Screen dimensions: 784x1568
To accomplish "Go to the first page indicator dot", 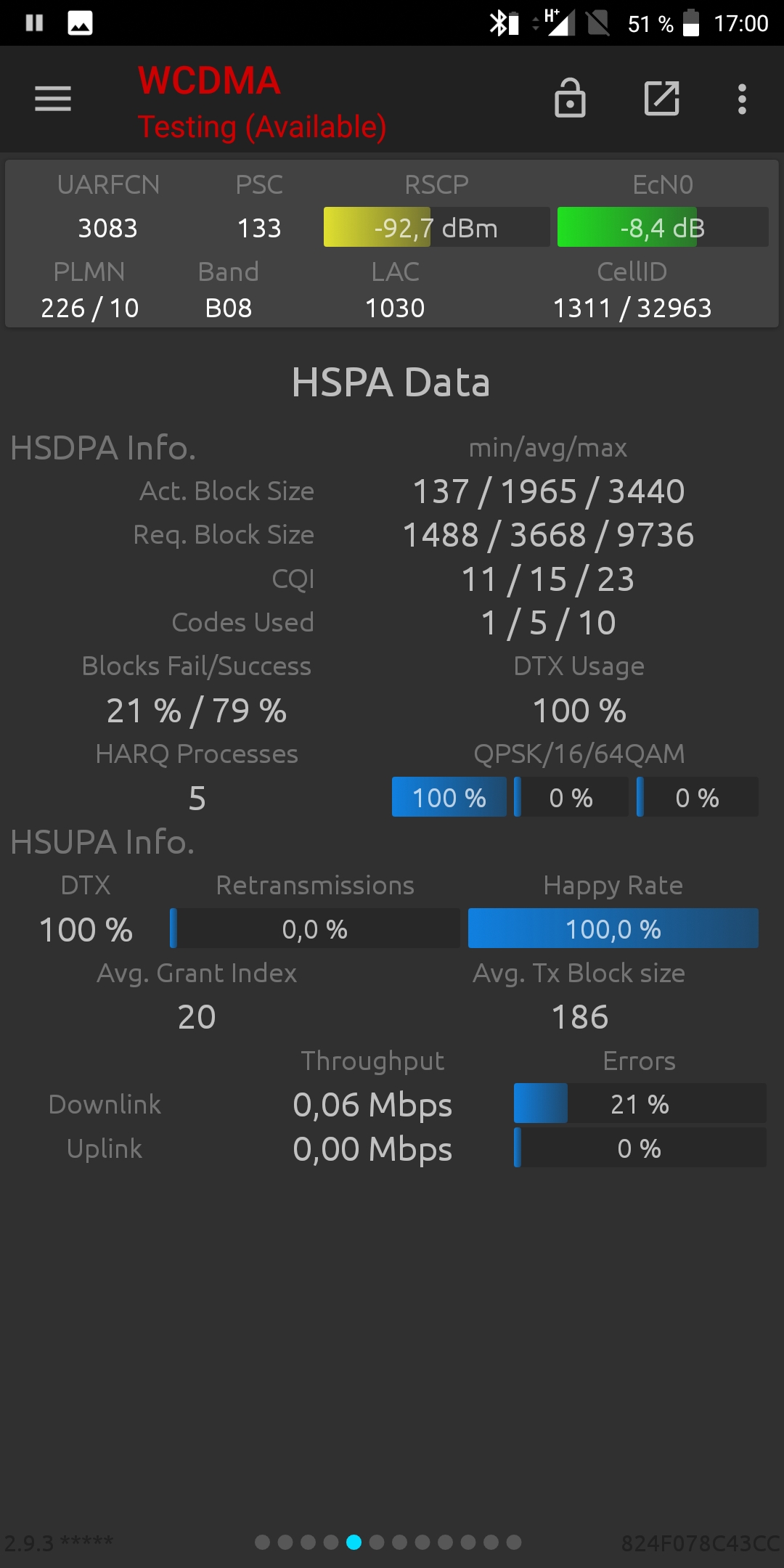I will 263,1542.
